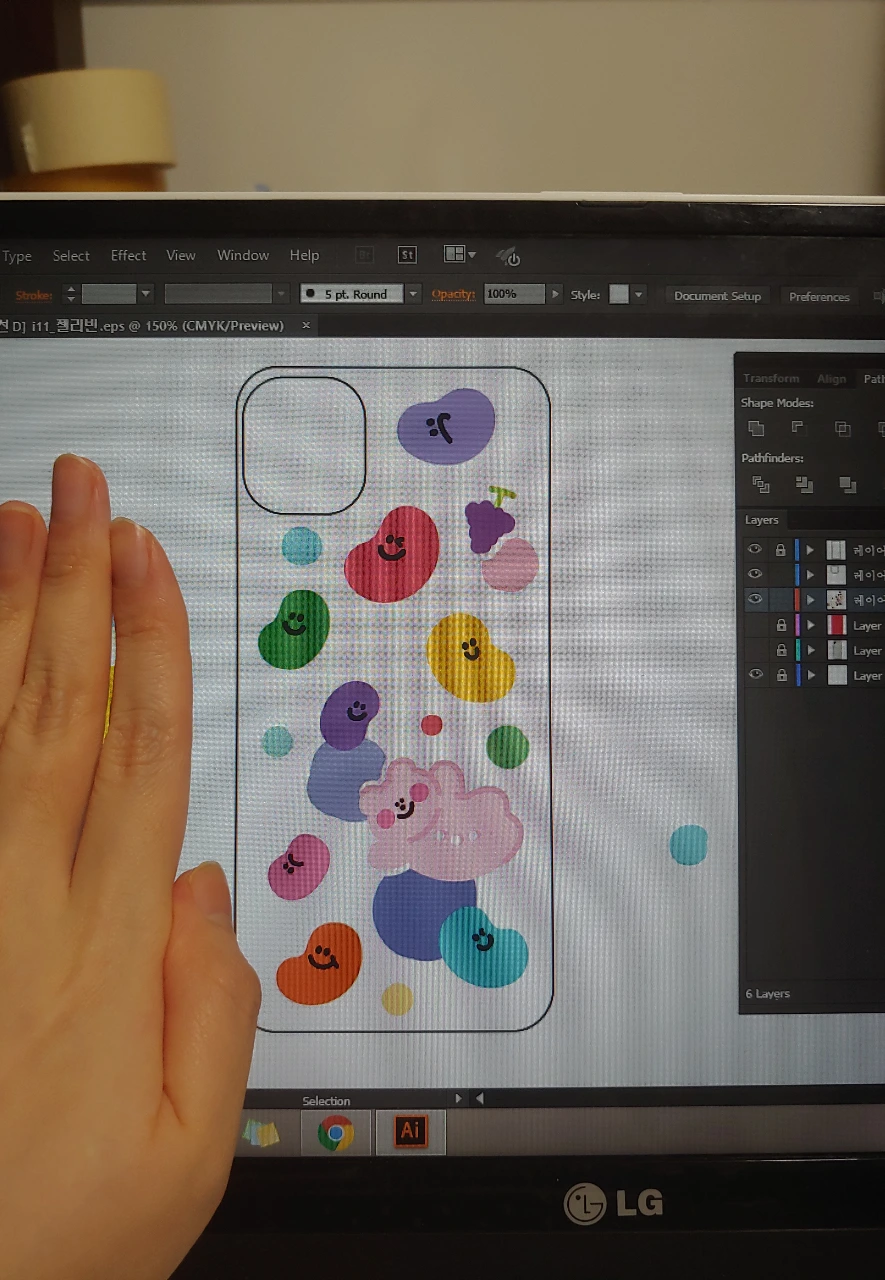Screen dimensions: 885x1280
Task: Open Google Chrome from the taskbar
Action: 335,1133
